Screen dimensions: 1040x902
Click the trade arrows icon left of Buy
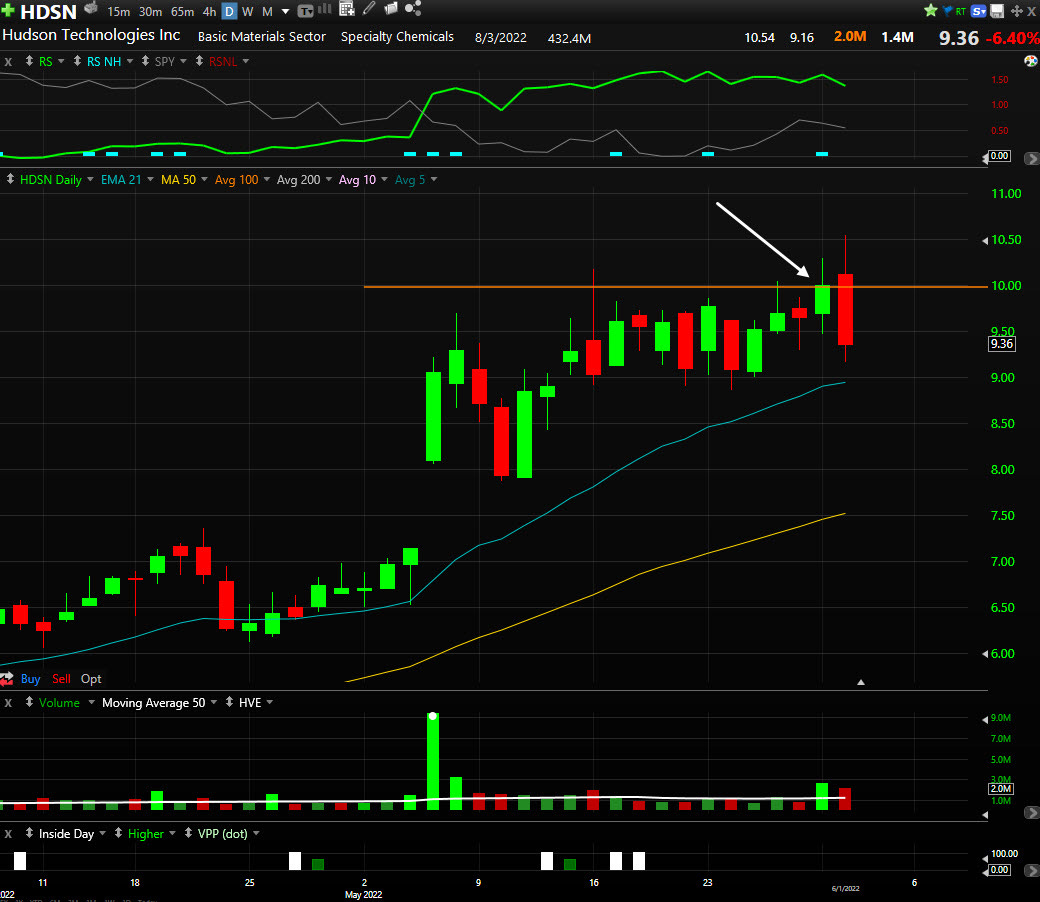[x=7, y=678]
